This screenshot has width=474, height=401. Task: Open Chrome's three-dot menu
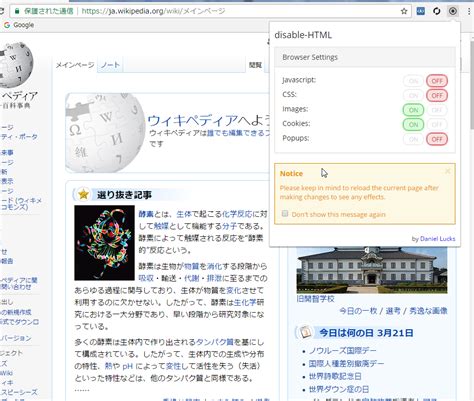click(x=469, y=11)
